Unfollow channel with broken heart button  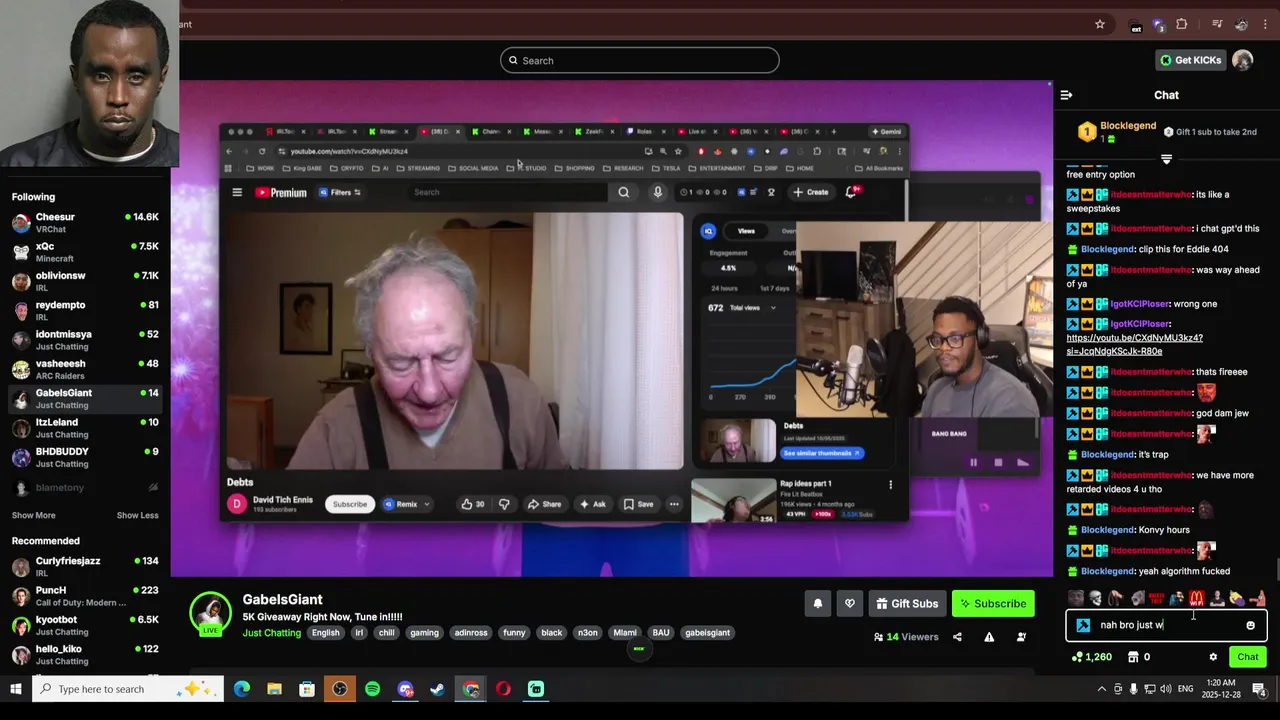click(850, 603)
